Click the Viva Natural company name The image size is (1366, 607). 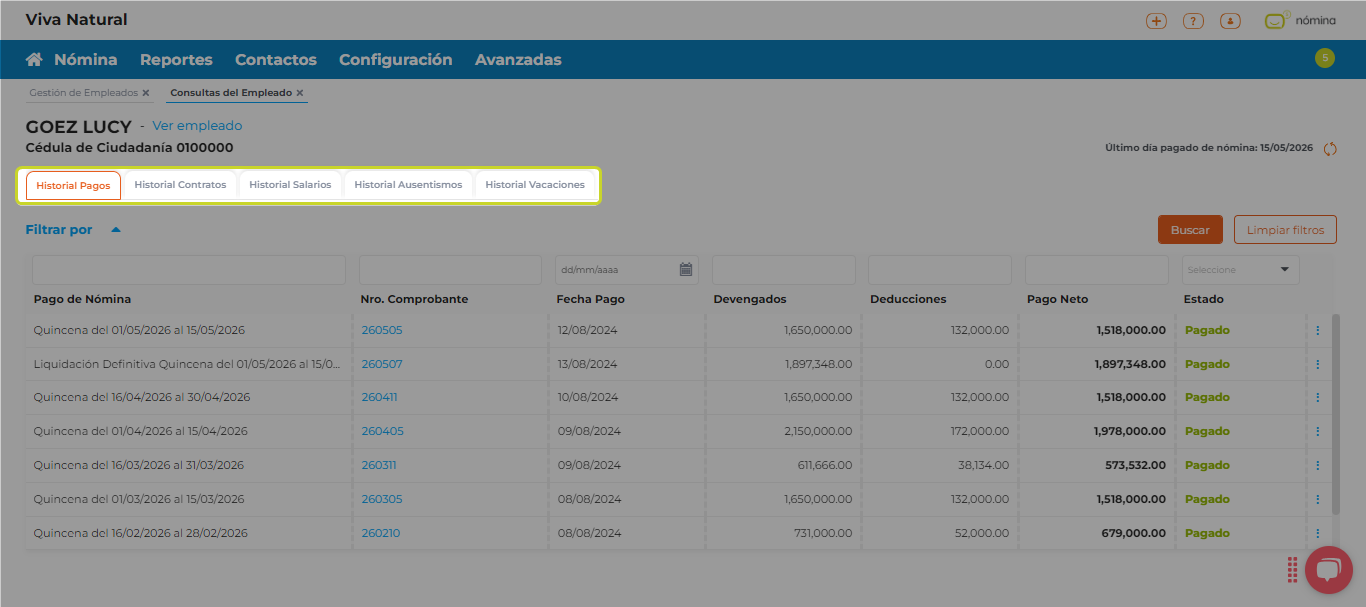(x=76, y=20)
